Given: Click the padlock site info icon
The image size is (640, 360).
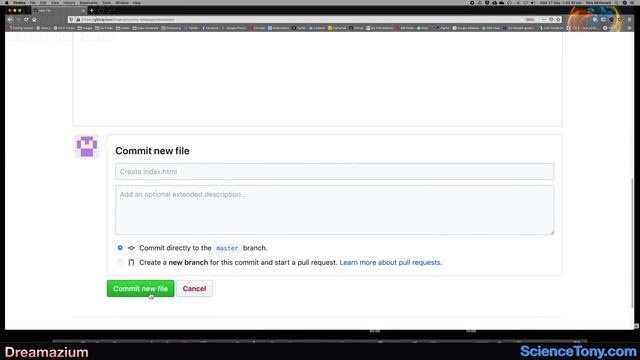Looking at the screenshot, I should pyautogui.click(x=78, y=20).
